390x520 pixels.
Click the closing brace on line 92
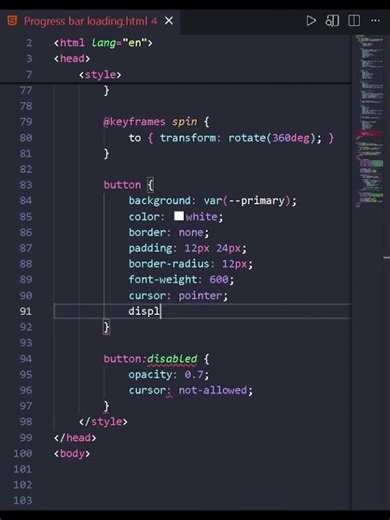106,327
